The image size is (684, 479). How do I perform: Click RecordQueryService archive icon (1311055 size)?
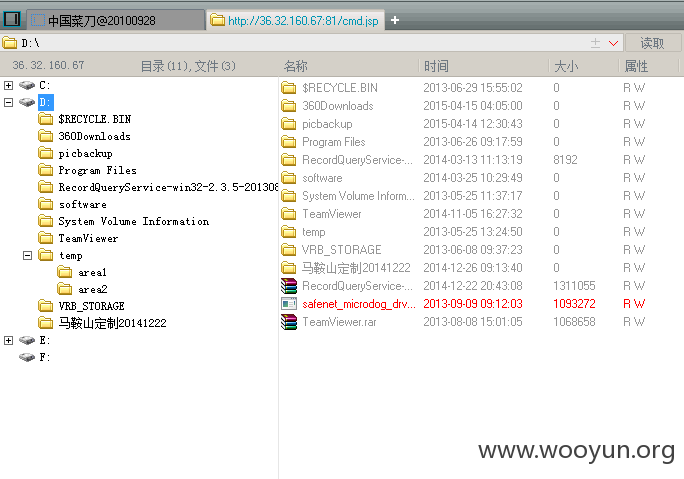coord(289,286)
